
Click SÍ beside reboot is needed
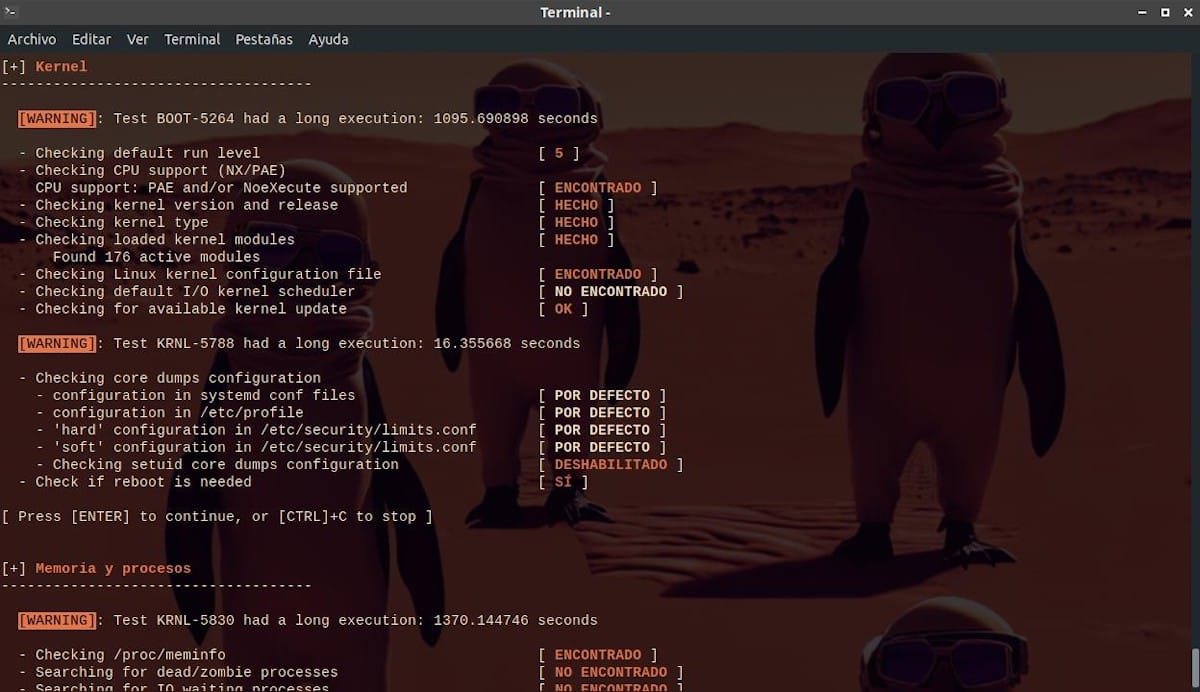tap(564, 482)
